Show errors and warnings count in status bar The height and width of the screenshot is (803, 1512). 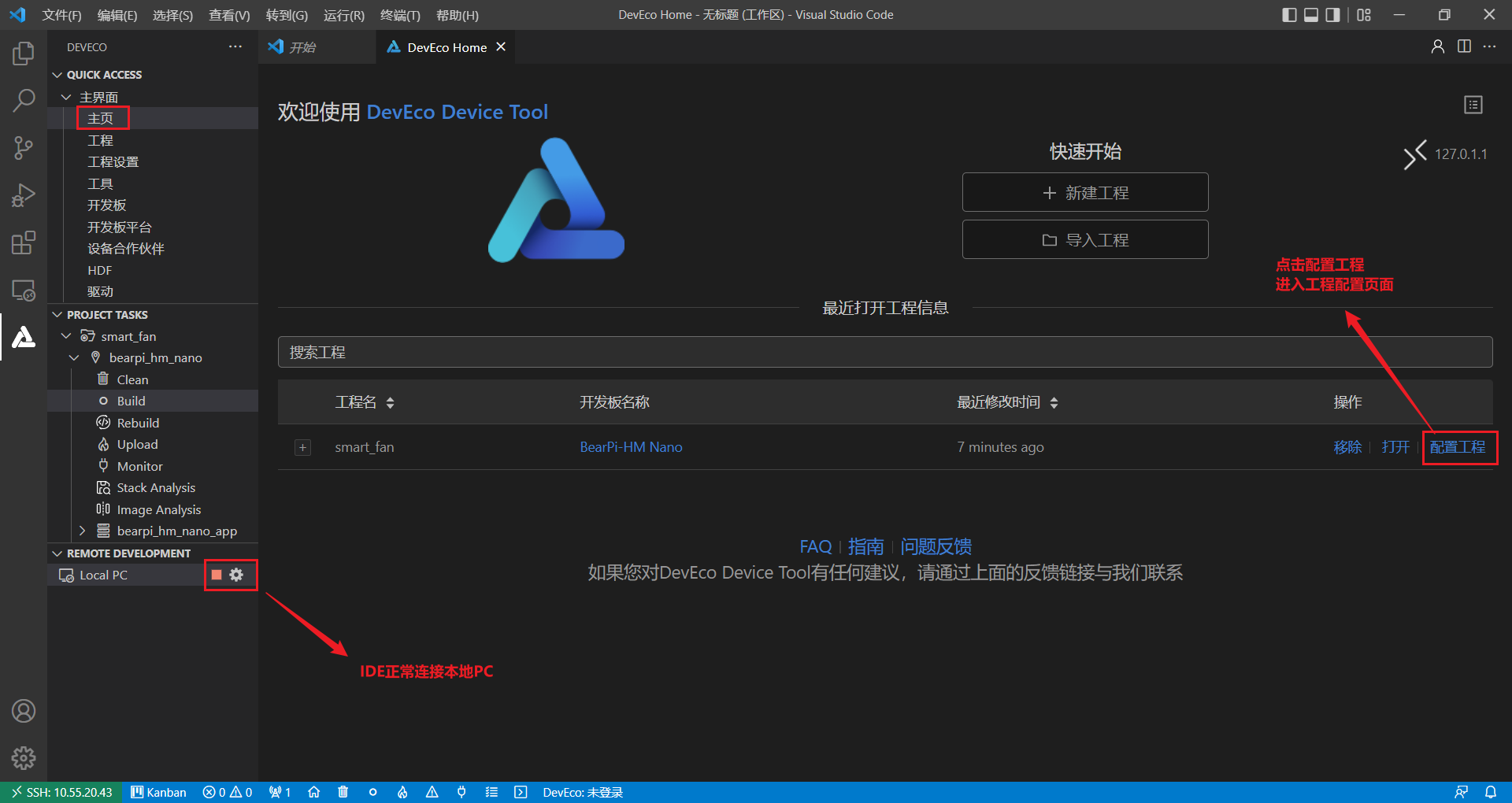[x=228, y=792]
